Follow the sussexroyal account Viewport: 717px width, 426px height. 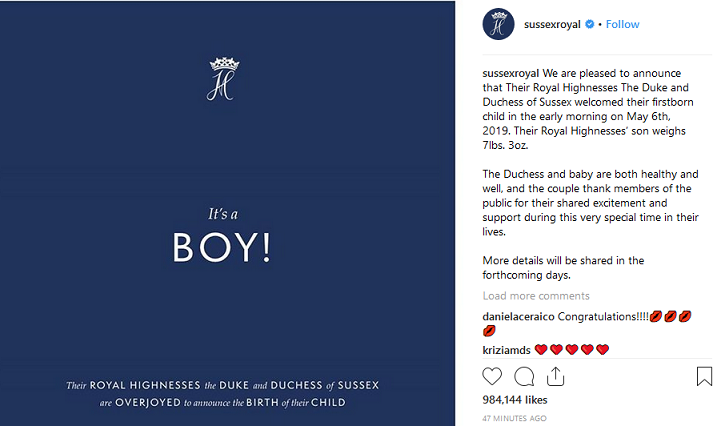pyautogui.click(x=622, y=24)
